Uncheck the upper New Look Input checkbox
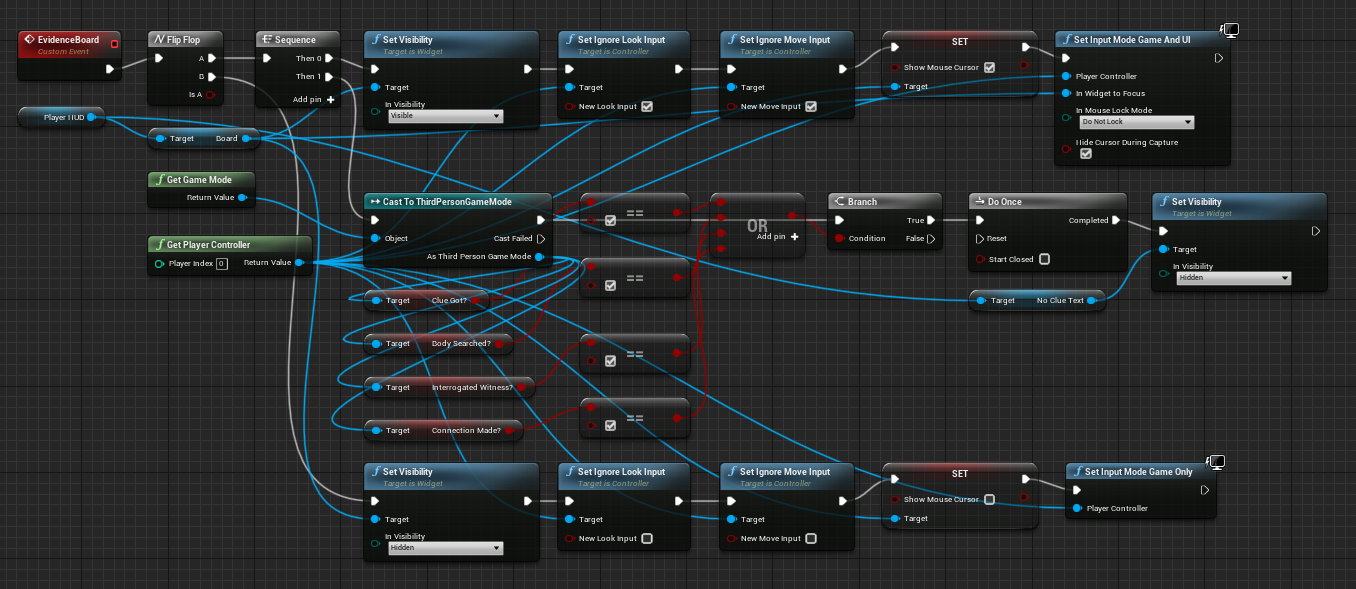The height and width of the screenshot is (589, 1356). click(646, 107)
